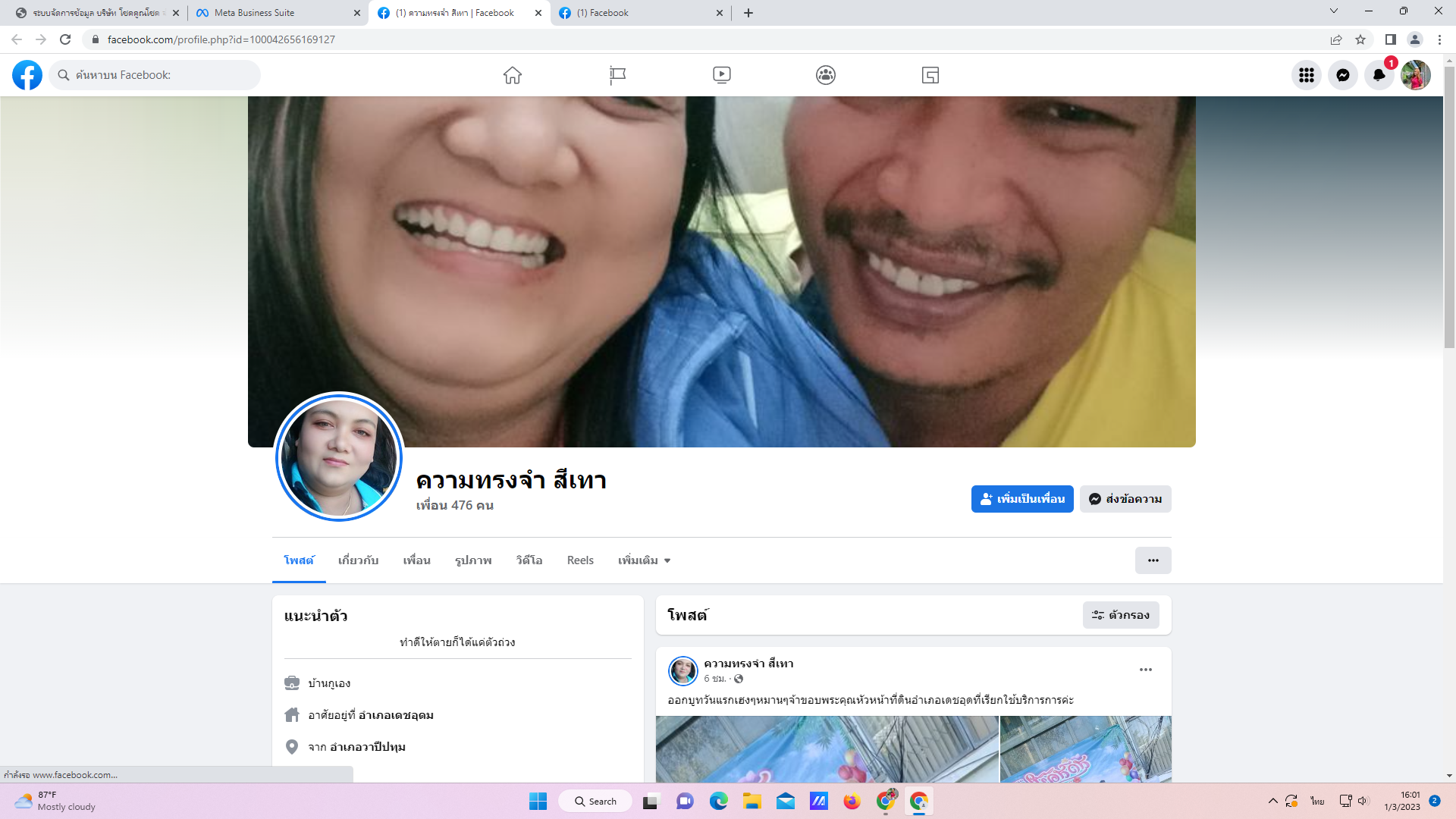Expand the เพิ่มเติม dropdown on profile tabs

click(x=645, y=560)
